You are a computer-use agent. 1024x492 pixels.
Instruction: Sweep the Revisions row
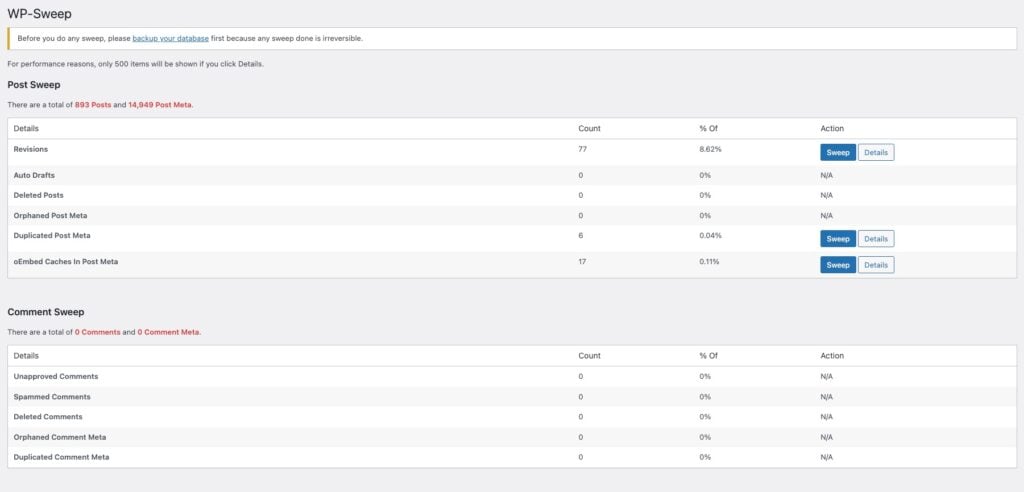tap(838, 152)
